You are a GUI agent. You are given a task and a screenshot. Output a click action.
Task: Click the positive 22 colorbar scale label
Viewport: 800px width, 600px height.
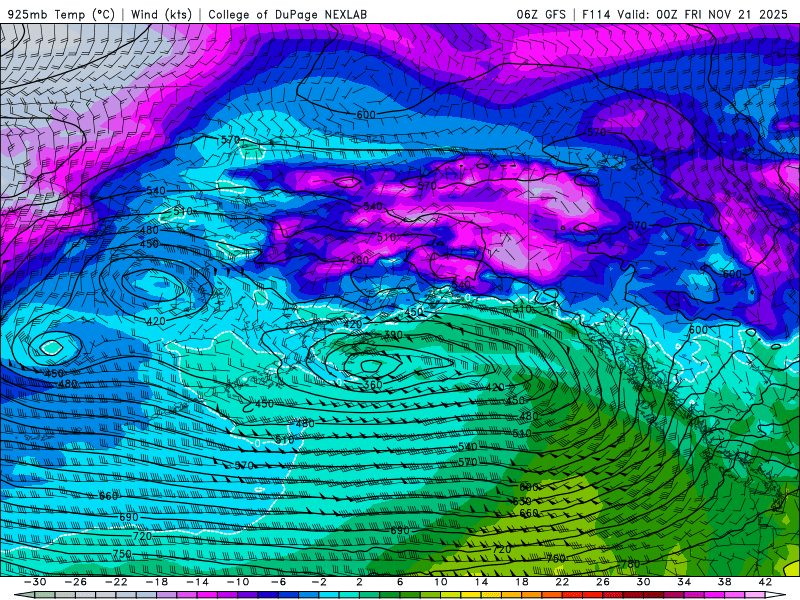(x=562, y=582)
